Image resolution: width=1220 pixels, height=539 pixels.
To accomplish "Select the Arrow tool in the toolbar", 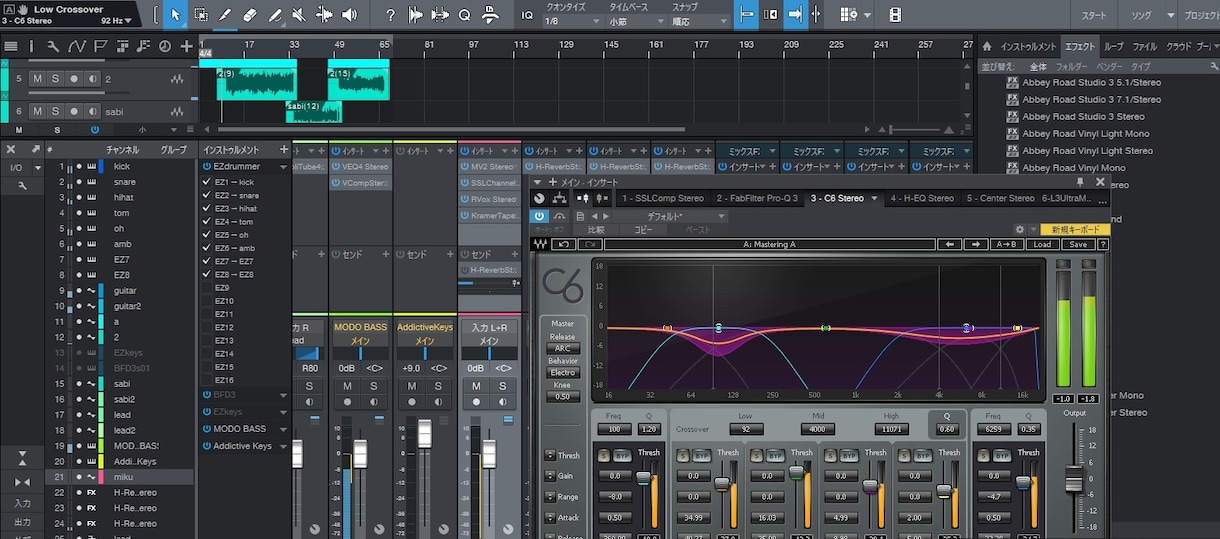I will tap(176, 15).
